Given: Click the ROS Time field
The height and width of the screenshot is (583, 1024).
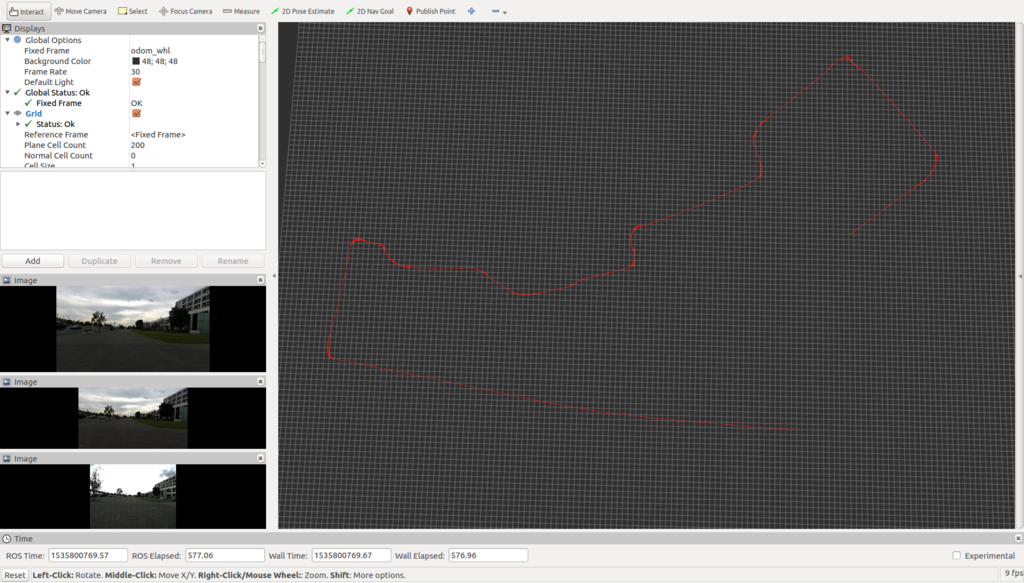Looking at the screenshot, I should 88,556.
